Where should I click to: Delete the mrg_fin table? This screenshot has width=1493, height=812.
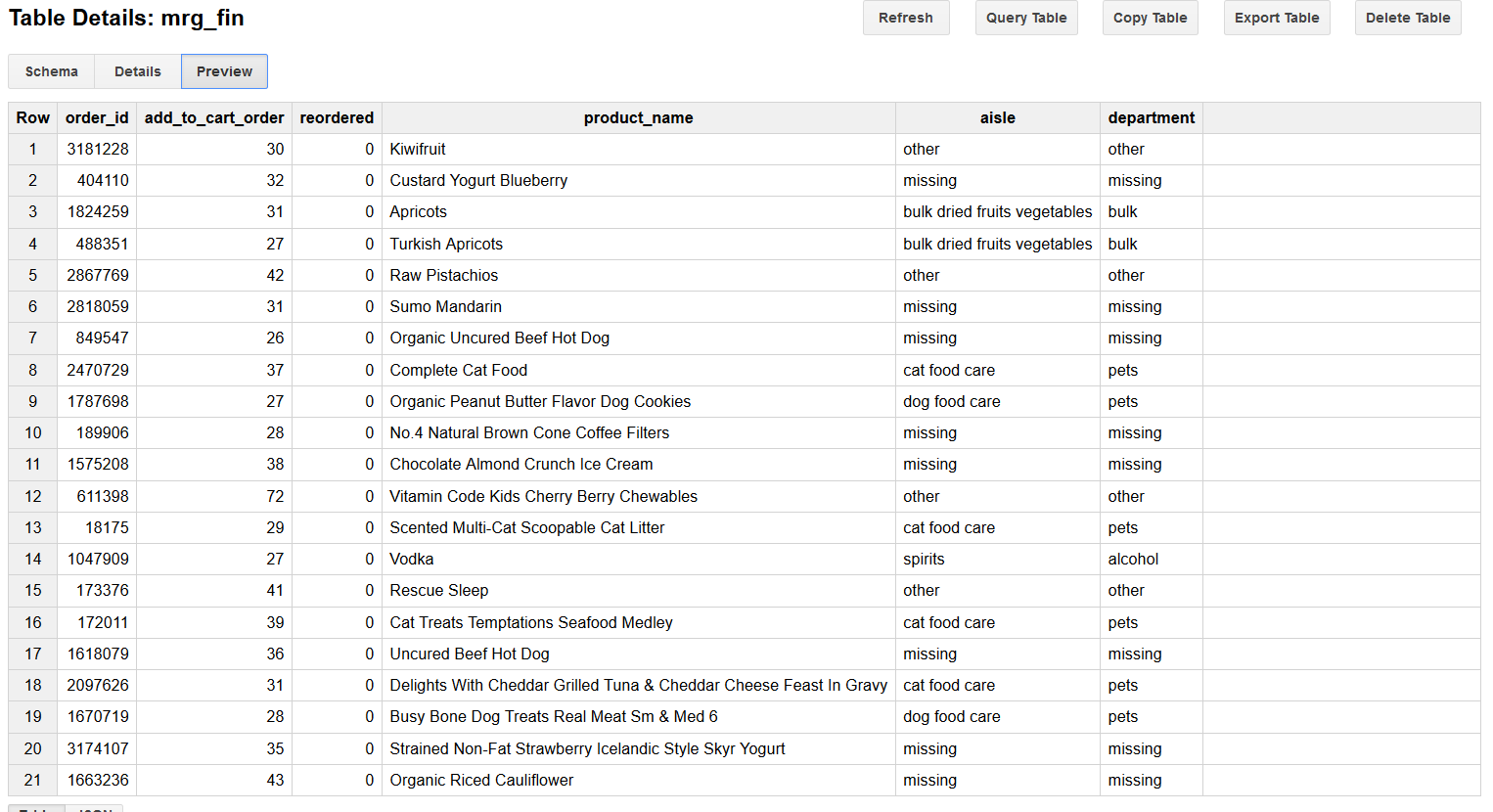point(1407,18)
